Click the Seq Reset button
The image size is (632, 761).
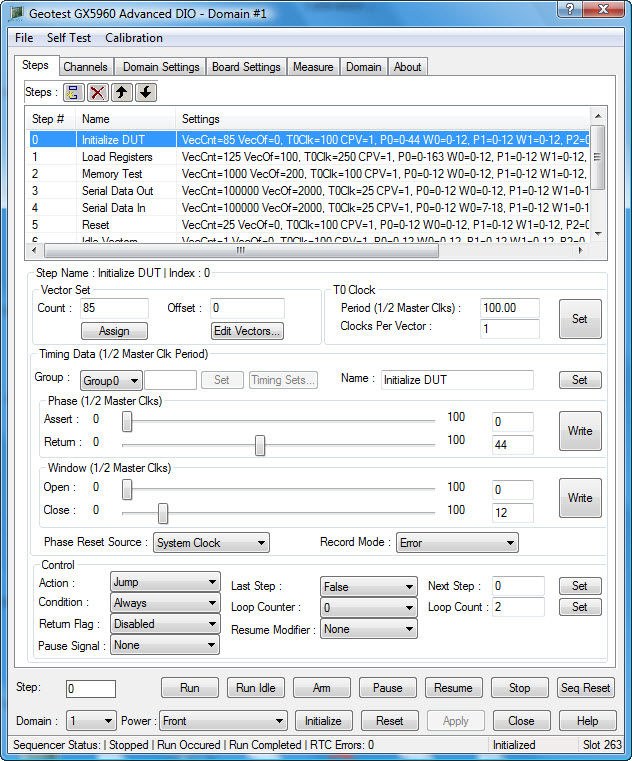[586, 688]
